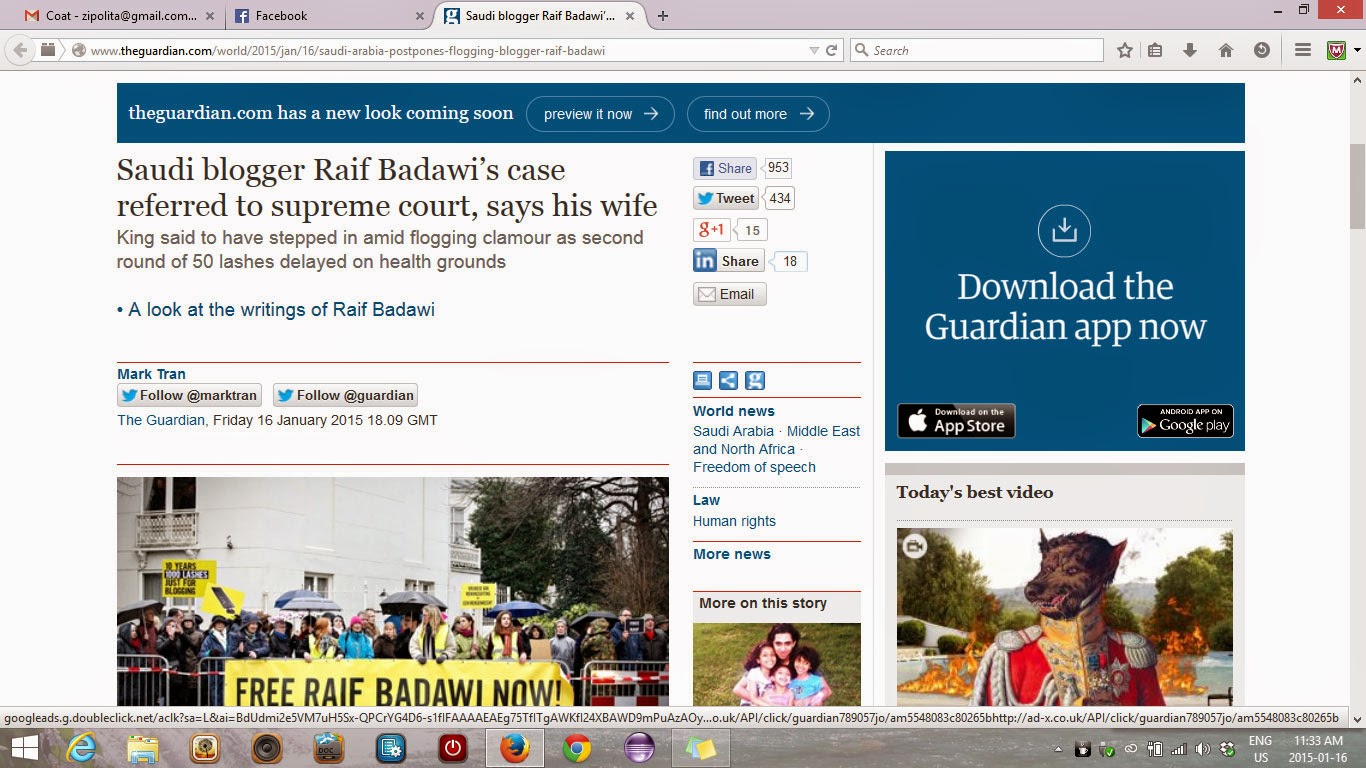
Task: Open the Firefox hamburger menu
Action: pyautogui.click(x=1302, y=50)
